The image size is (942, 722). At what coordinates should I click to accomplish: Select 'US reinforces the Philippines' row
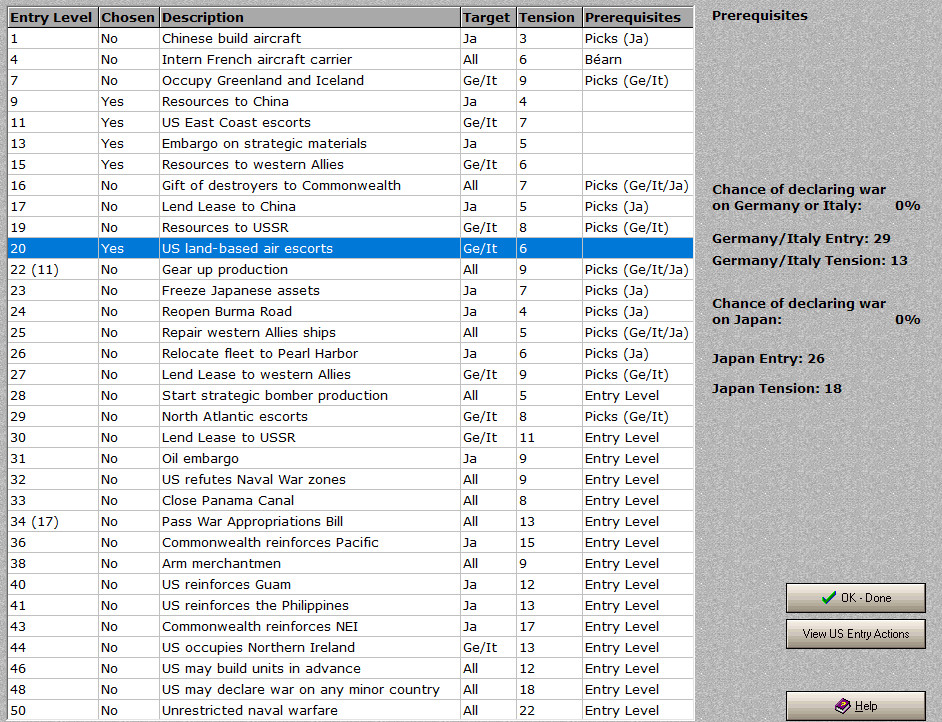click(x=350, y=606)
